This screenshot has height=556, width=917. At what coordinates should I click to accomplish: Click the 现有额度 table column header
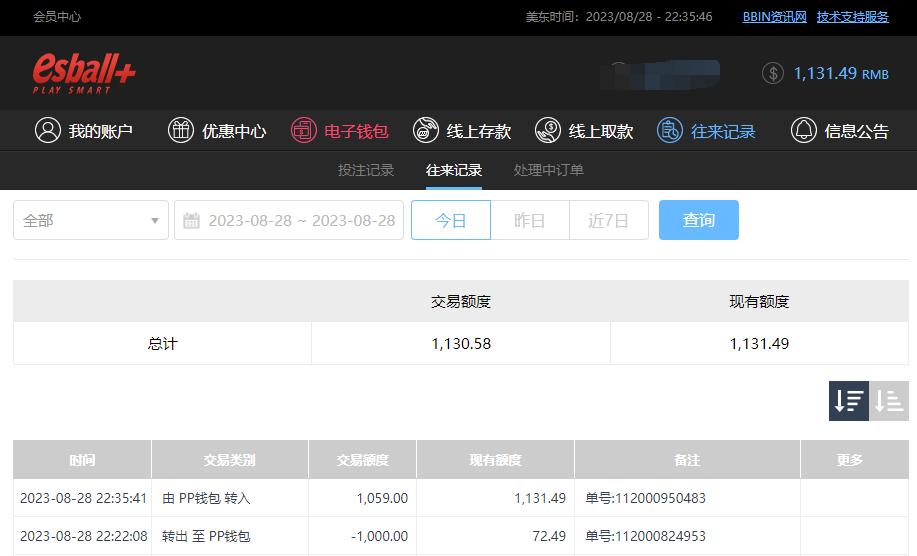click(495, 460)
